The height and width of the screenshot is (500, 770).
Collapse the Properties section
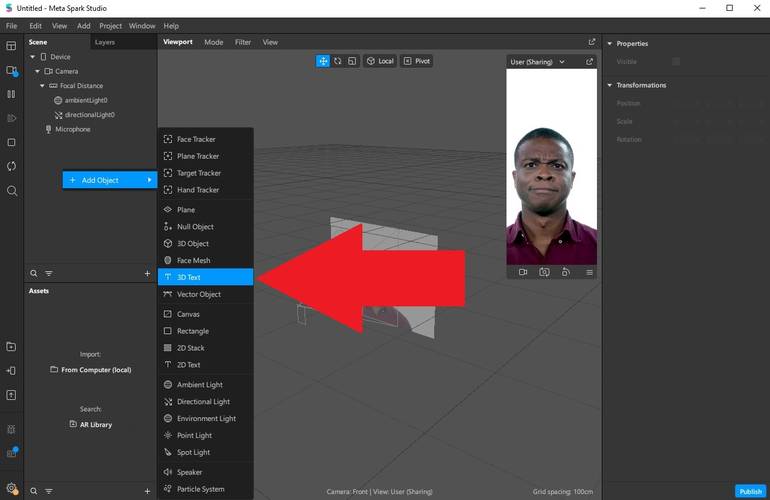pos(610,44)
